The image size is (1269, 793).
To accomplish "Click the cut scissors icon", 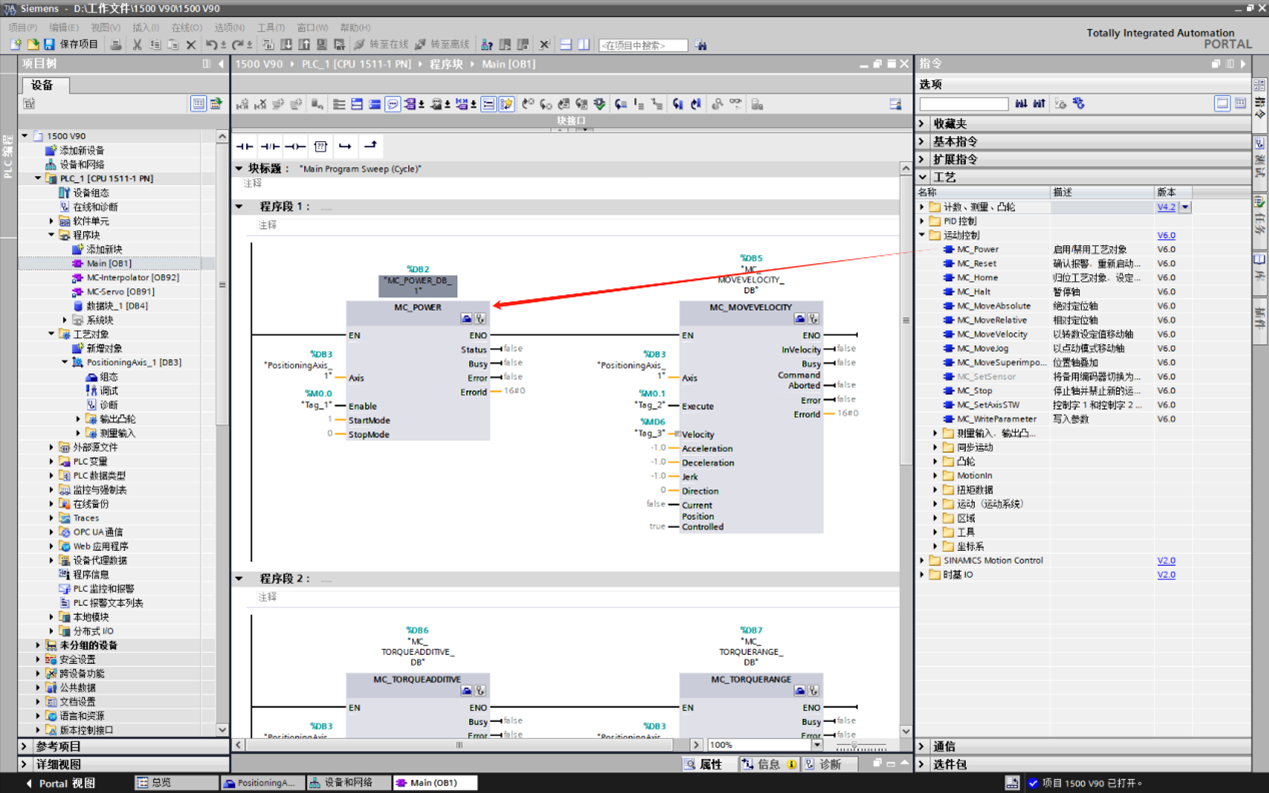I will 137,45.
